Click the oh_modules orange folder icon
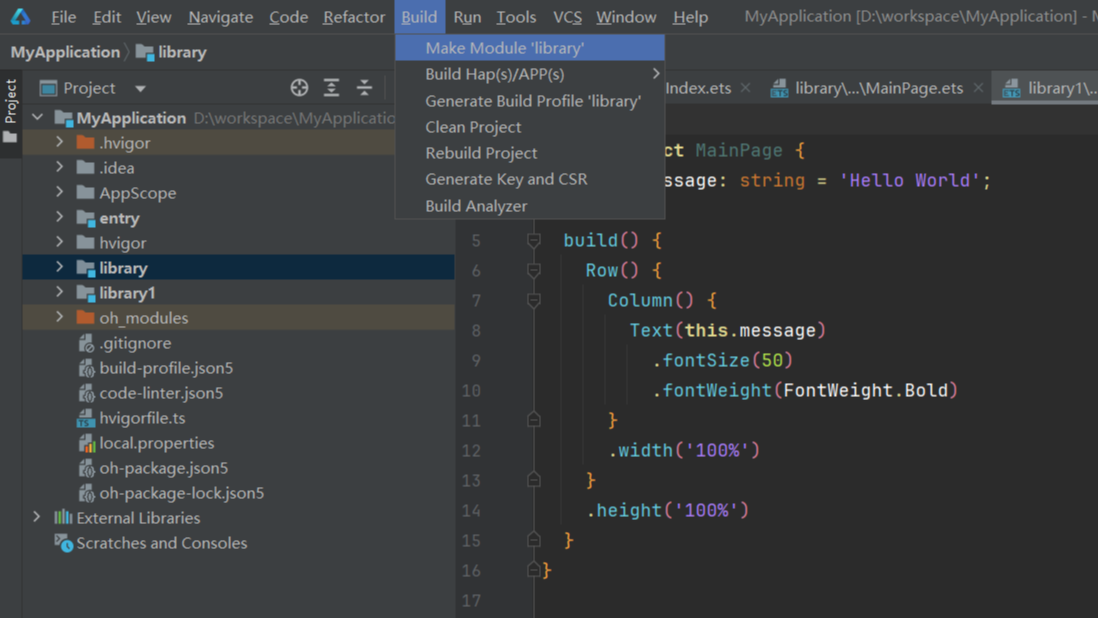 coord(85,318)
